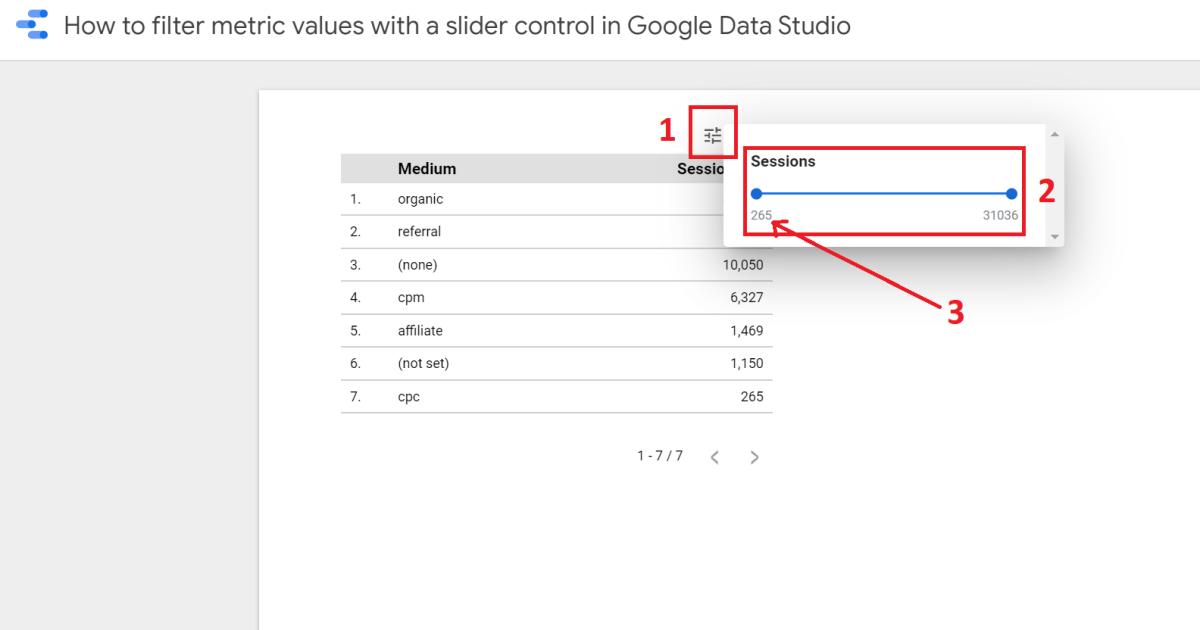
Task: Select the cpm row in the table
Action: coord(412,297)
